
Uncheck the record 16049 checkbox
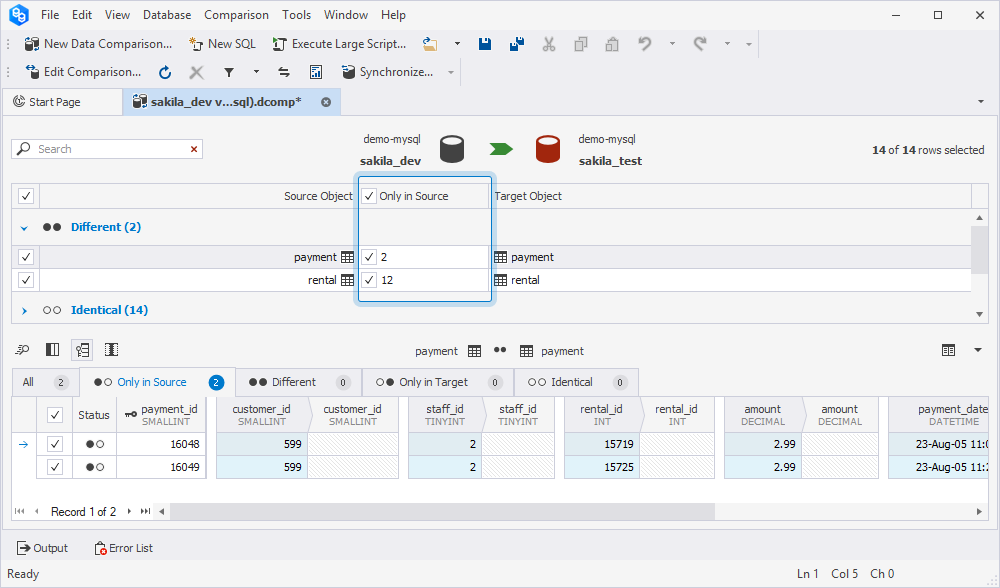pyautogui.click(x=55, y=467)
